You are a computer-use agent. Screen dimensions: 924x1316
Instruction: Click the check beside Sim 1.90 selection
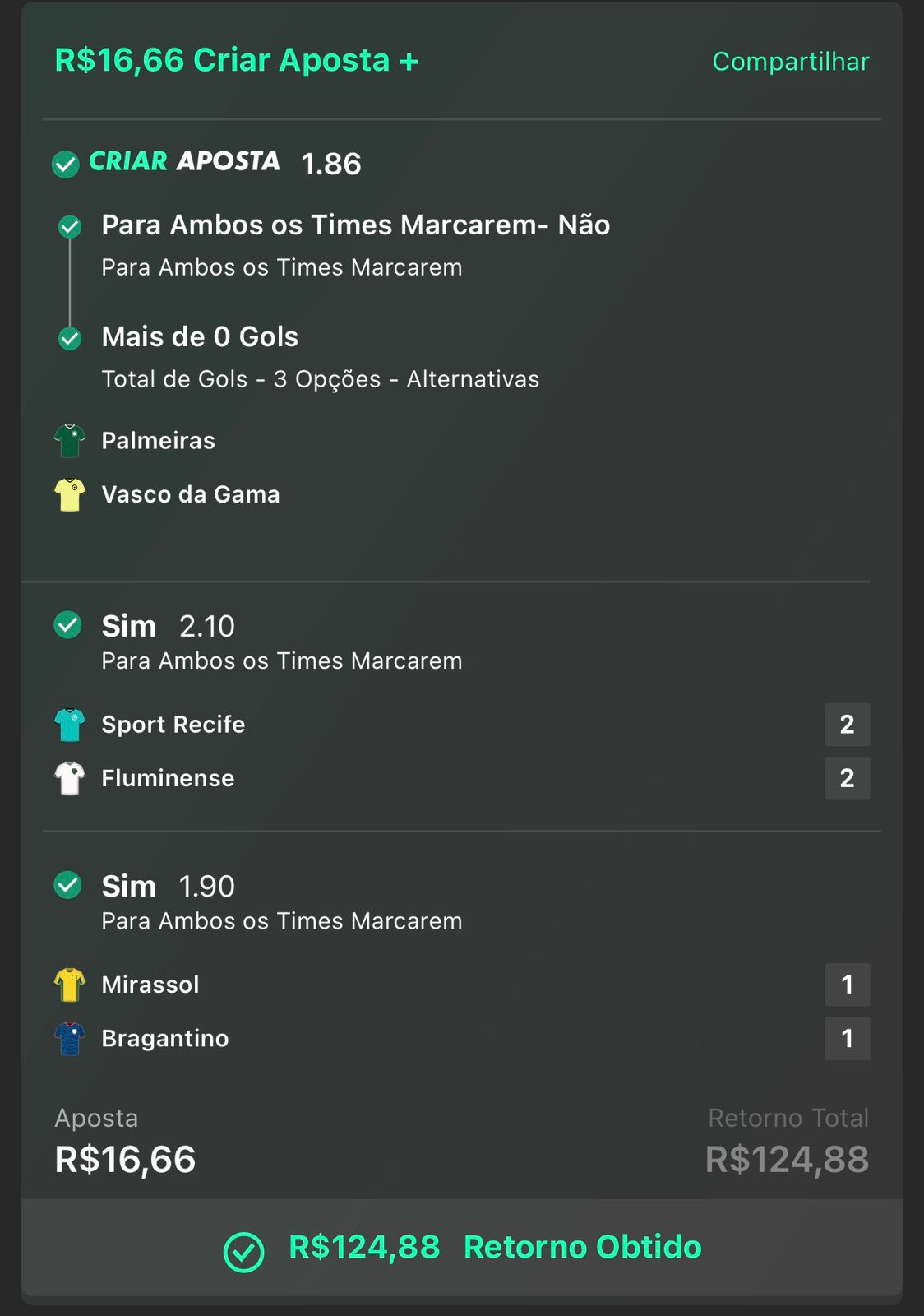pyautogui.click(x=67, y=885)
